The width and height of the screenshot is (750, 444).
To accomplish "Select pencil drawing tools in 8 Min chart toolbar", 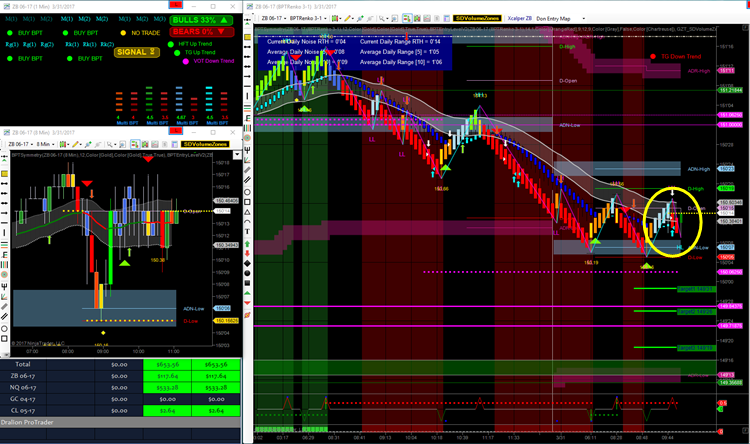I will [x=75, y=144].
